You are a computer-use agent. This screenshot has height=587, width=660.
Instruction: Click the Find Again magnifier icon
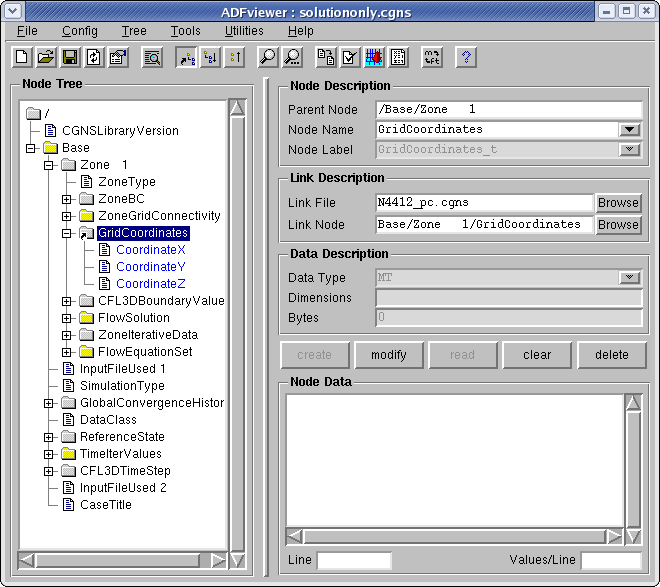[293, 57]
